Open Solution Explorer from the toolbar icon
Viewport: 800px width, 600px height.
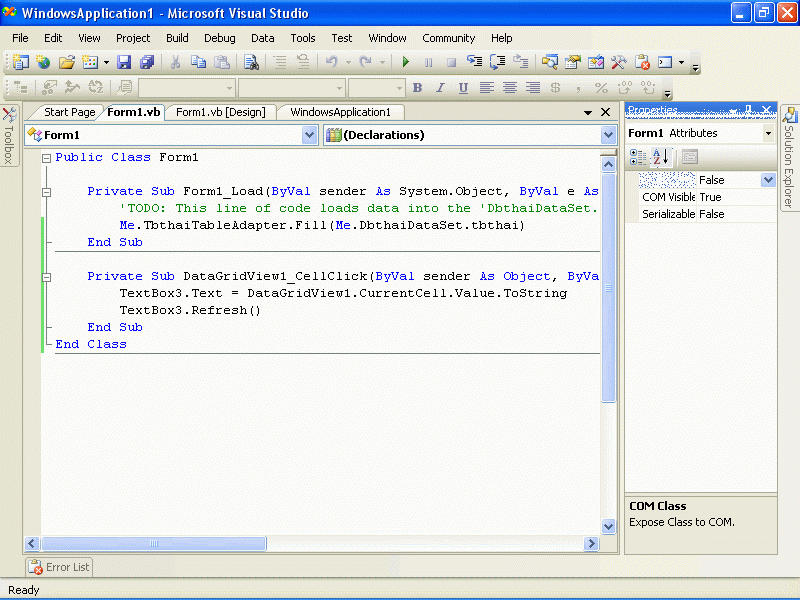[x=549, y=62]
